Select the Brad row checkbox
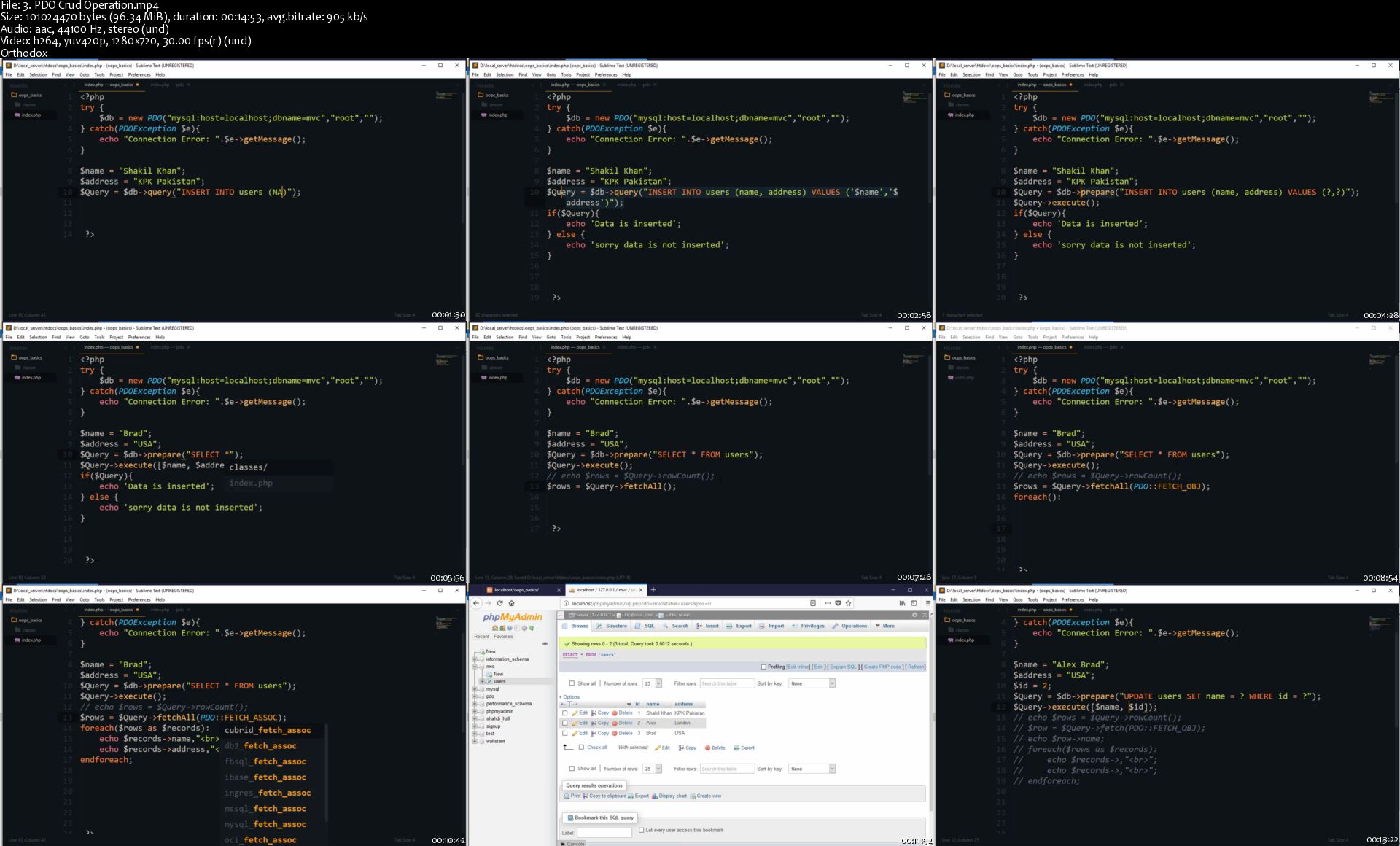 (565, 734)
